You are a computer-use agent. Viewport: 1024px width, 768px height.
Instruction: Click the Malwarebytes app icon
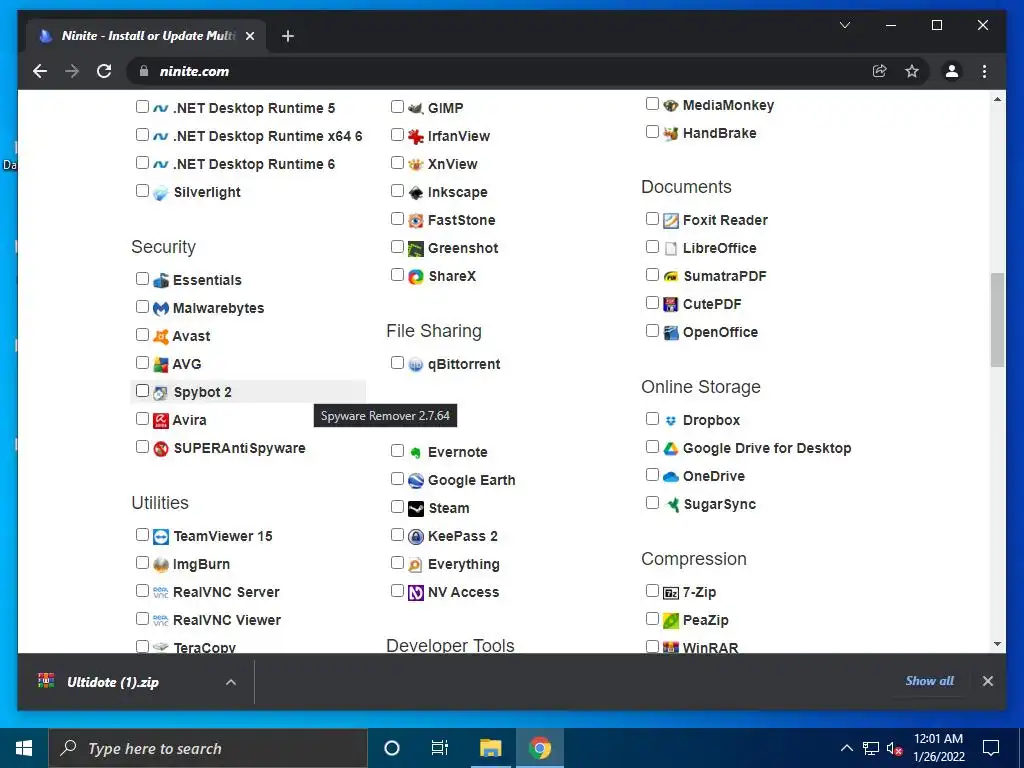161,308
